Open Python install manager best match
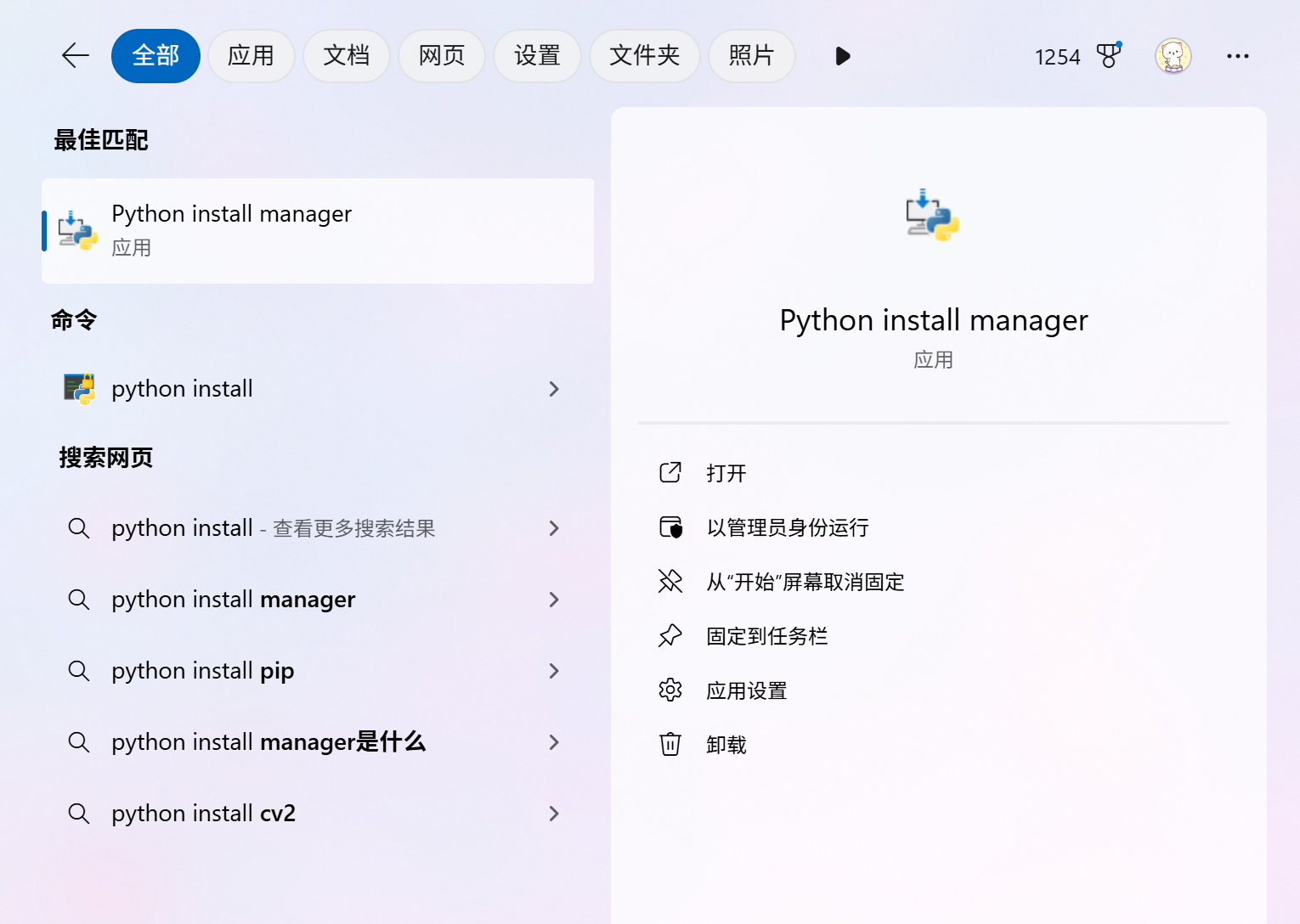This screenshot has height=924, width=1300. tap(318, 231)
